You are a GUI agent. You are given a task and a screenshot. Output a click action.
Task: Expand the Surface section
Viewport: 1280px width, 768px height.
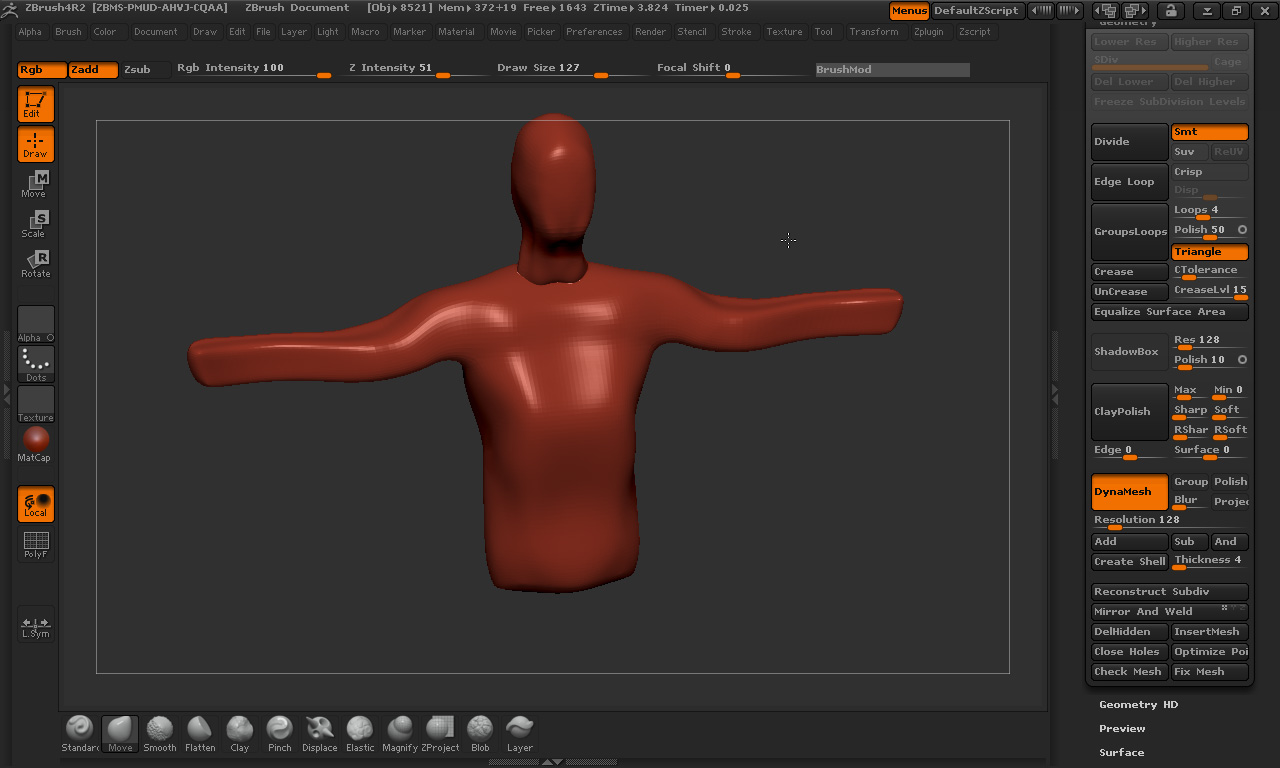click(x=1121, y=753)
